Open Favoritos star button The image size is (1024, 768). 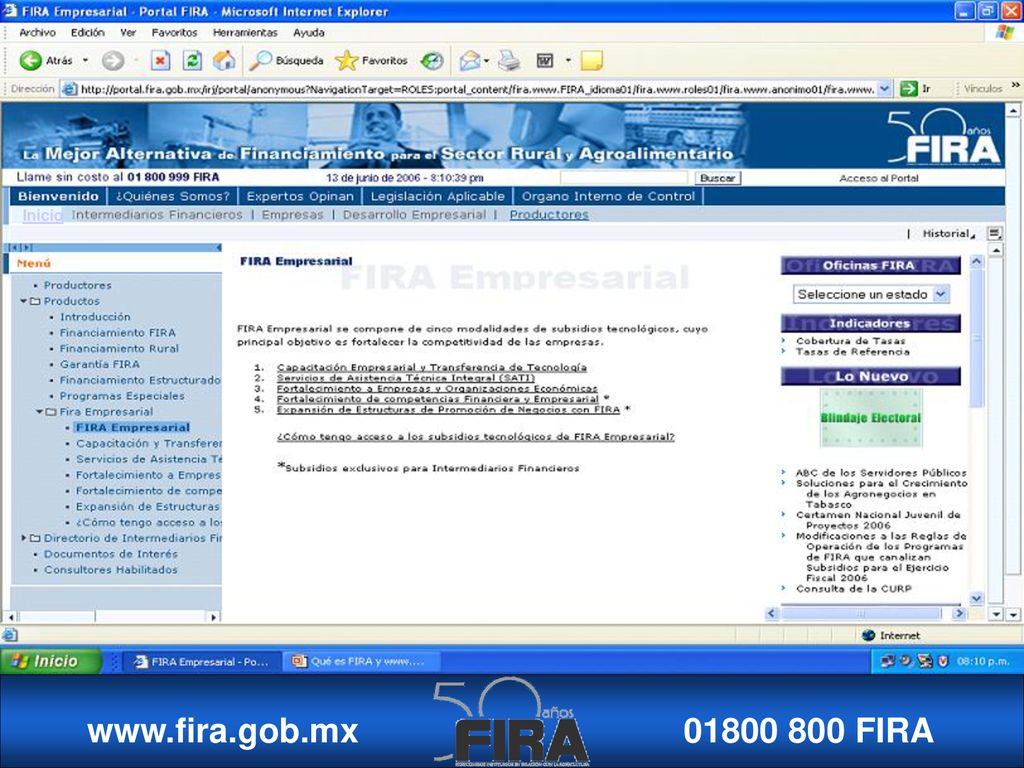pyautogui.click(x=372, y=61)
